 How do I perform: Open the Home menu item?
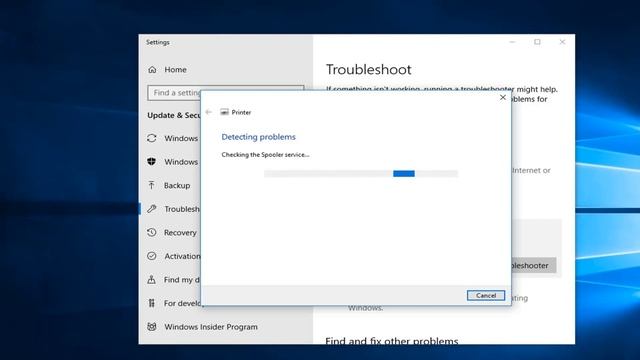coord(176,70)
